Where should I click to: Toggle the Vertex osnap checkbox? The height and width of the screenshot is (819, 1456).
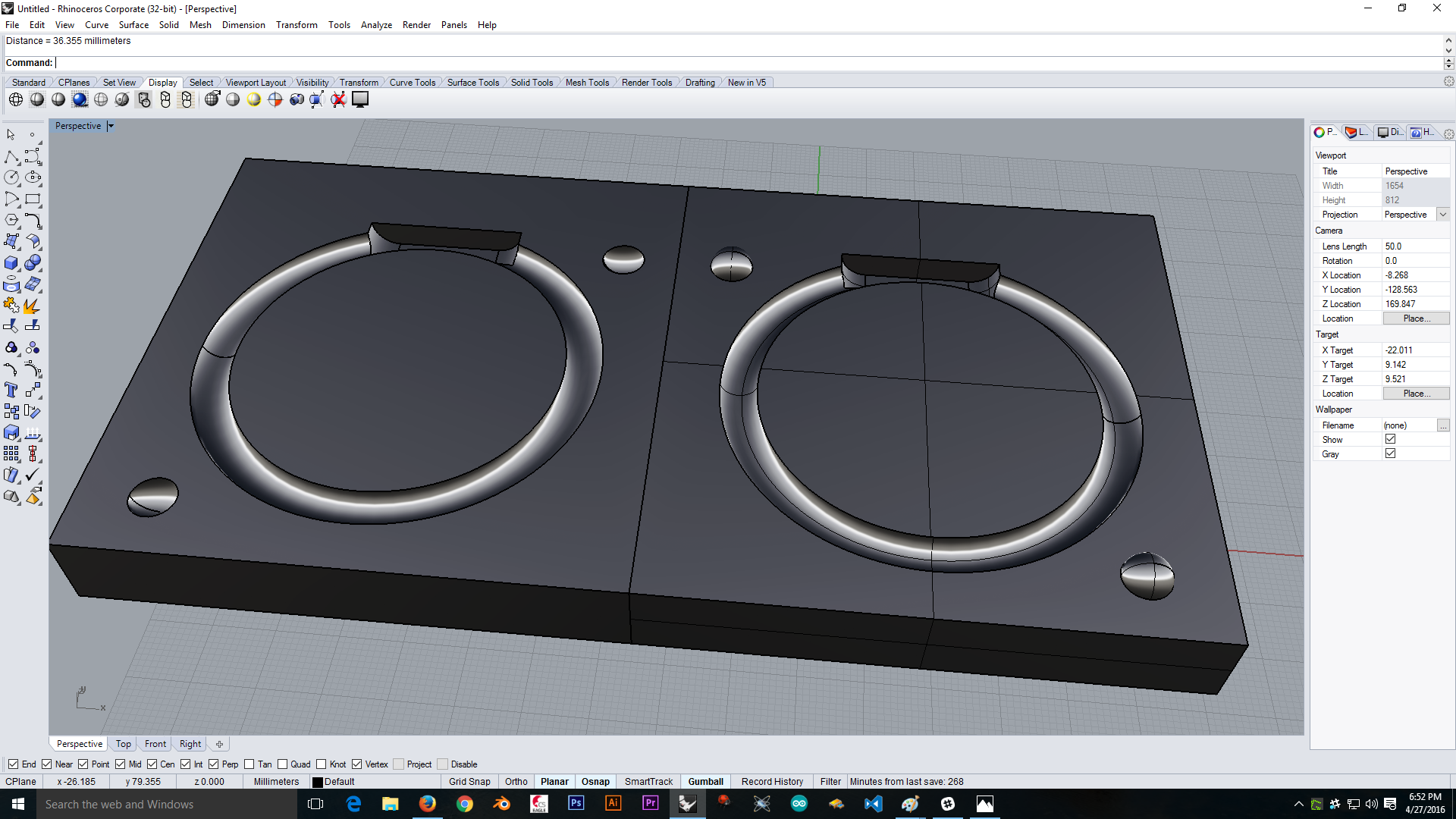click(357, 764)
